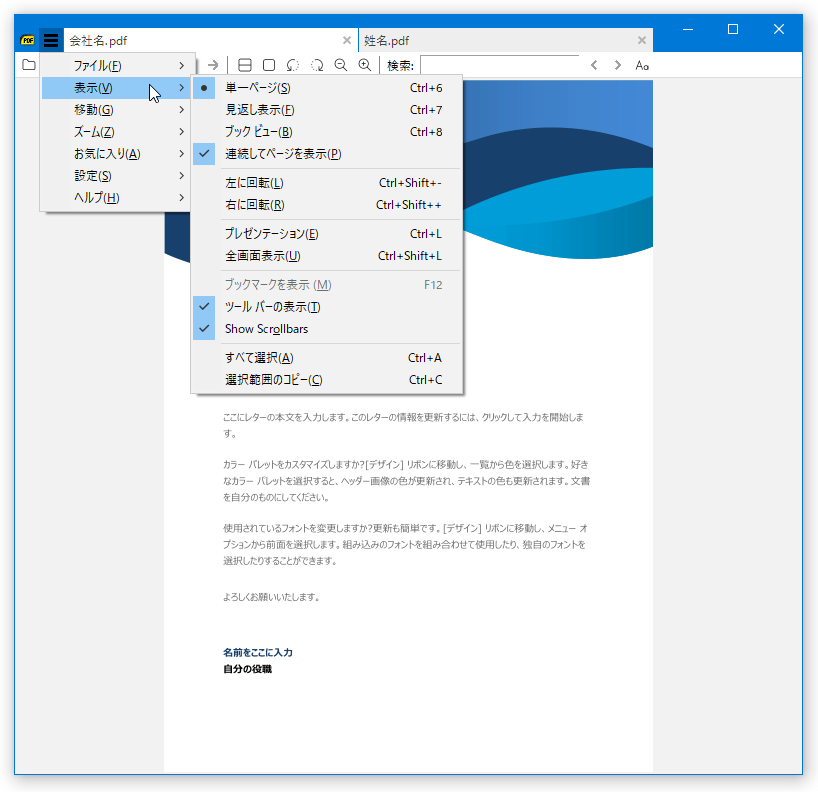Click the 検索 search input field
Screen dimensions: 818x792
[499, 65]
